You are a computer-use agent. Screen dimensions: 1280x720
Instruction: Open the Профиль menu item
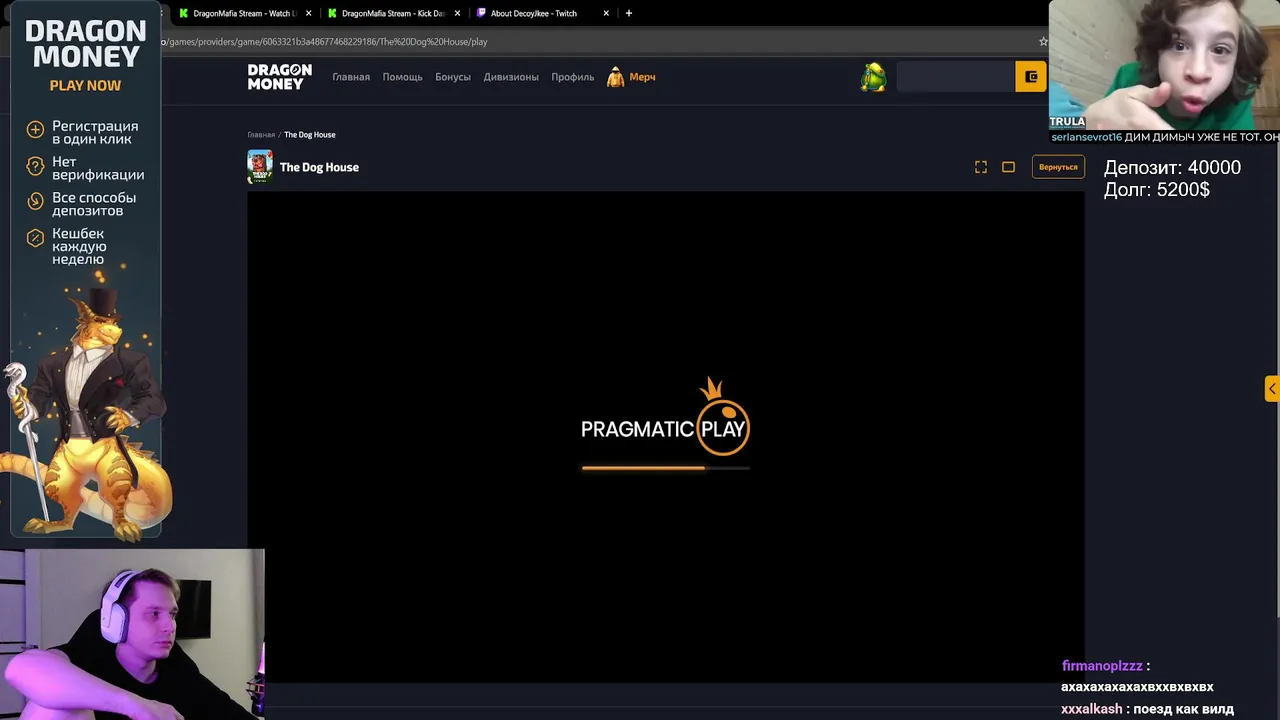(x=572, y=77)
